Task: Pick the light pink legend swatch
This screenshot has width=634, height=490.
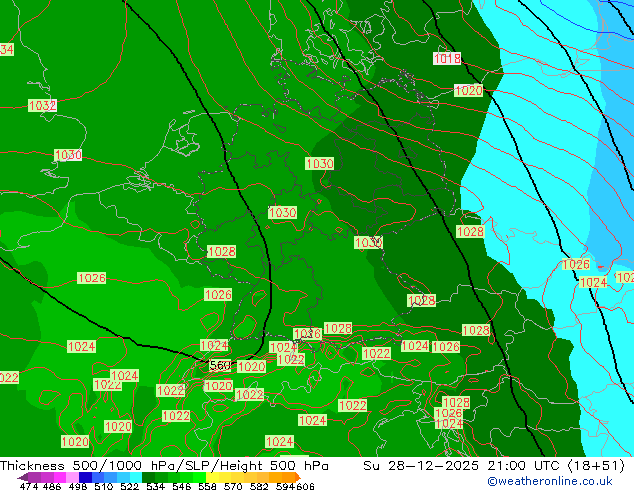Action: 72,477
